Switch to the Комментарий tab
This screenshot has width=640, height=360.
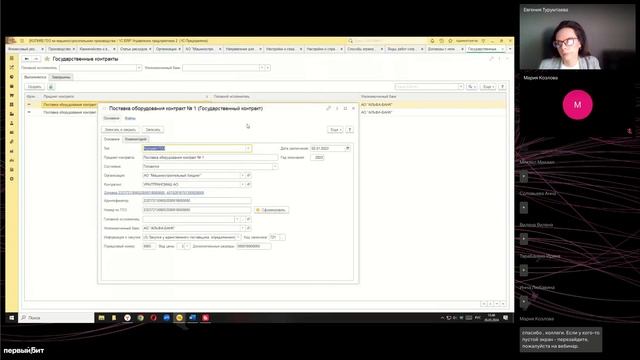(x=135, y=139)
